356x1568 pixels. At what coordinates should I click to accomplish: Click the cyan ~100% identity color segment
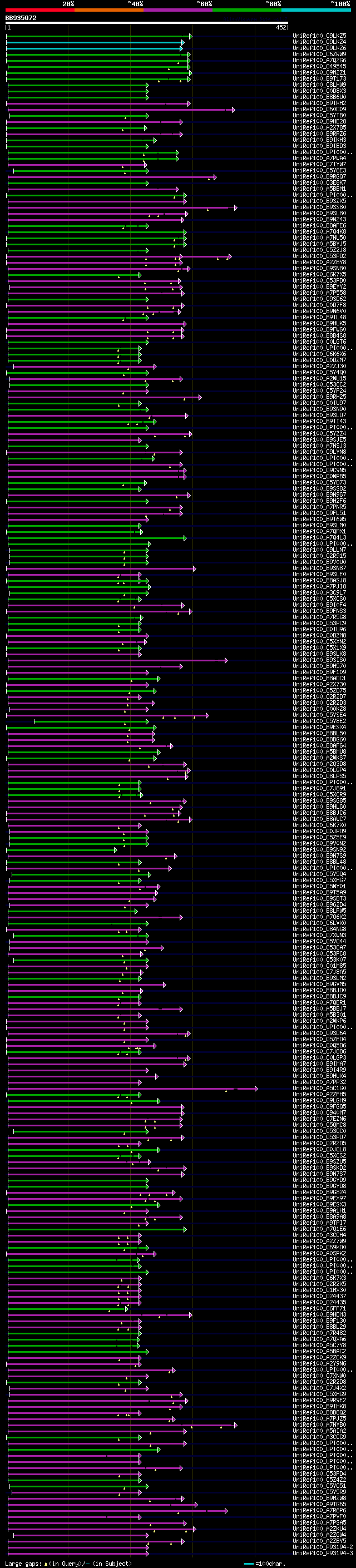pos(316,10)
